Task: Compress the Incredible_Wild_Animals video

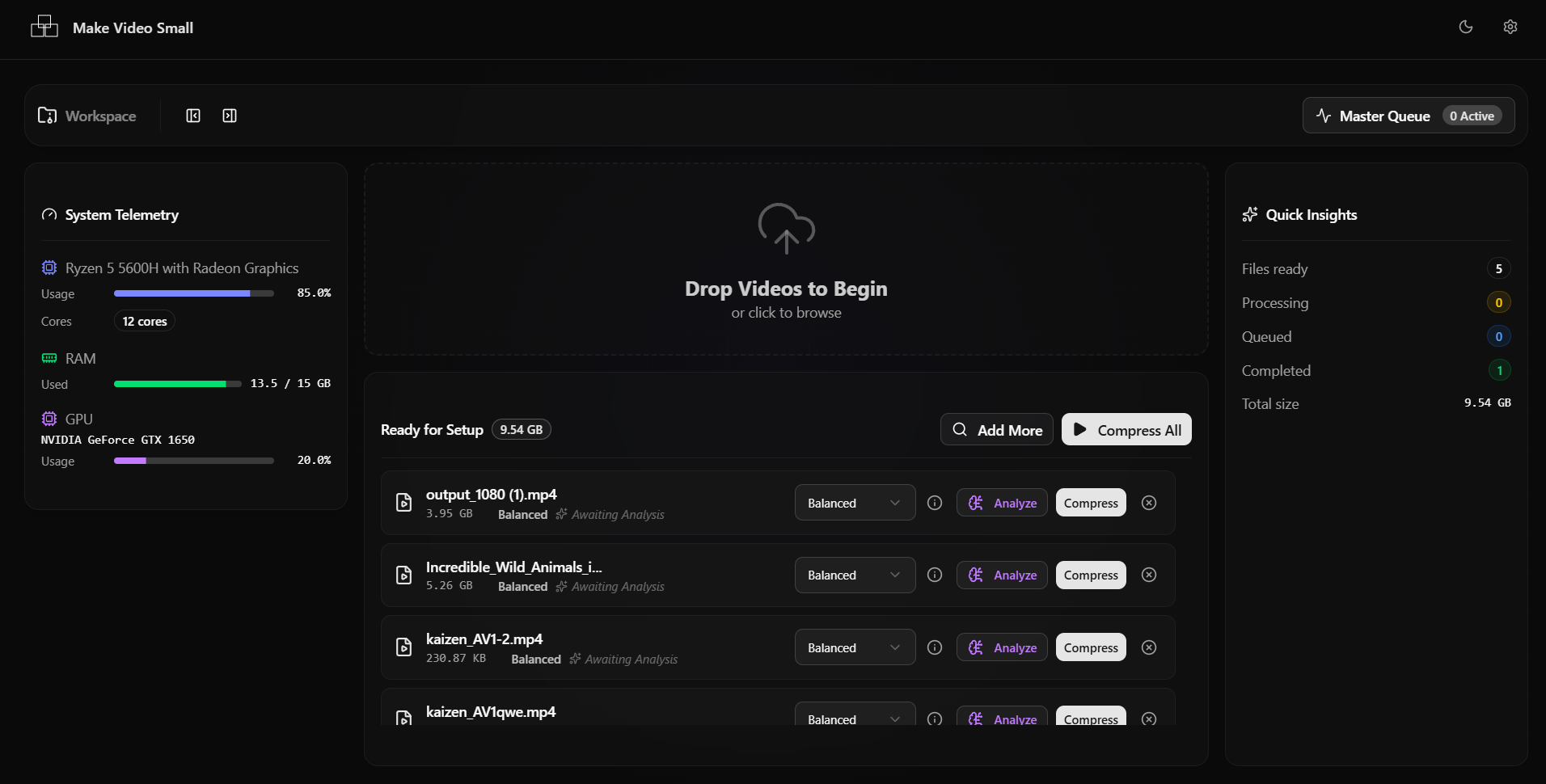Action: (1090, 575)
